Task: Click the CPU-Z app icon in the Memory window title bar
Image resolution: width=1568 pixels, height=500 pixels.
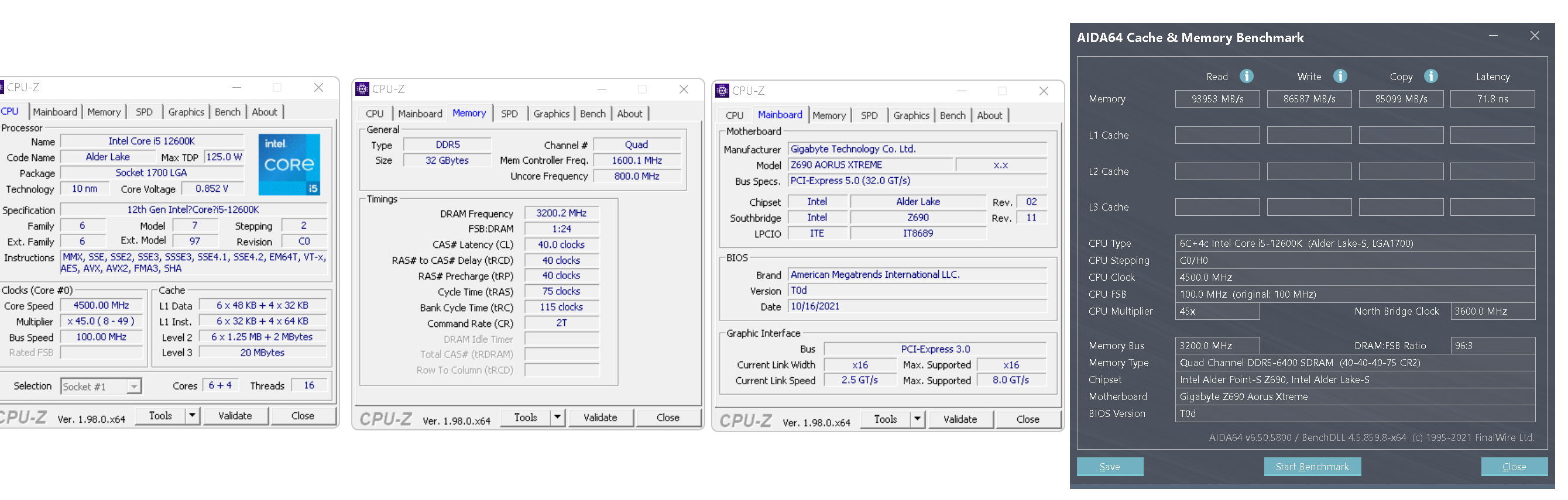Action: pyautogui.click(x=362, y=89)
